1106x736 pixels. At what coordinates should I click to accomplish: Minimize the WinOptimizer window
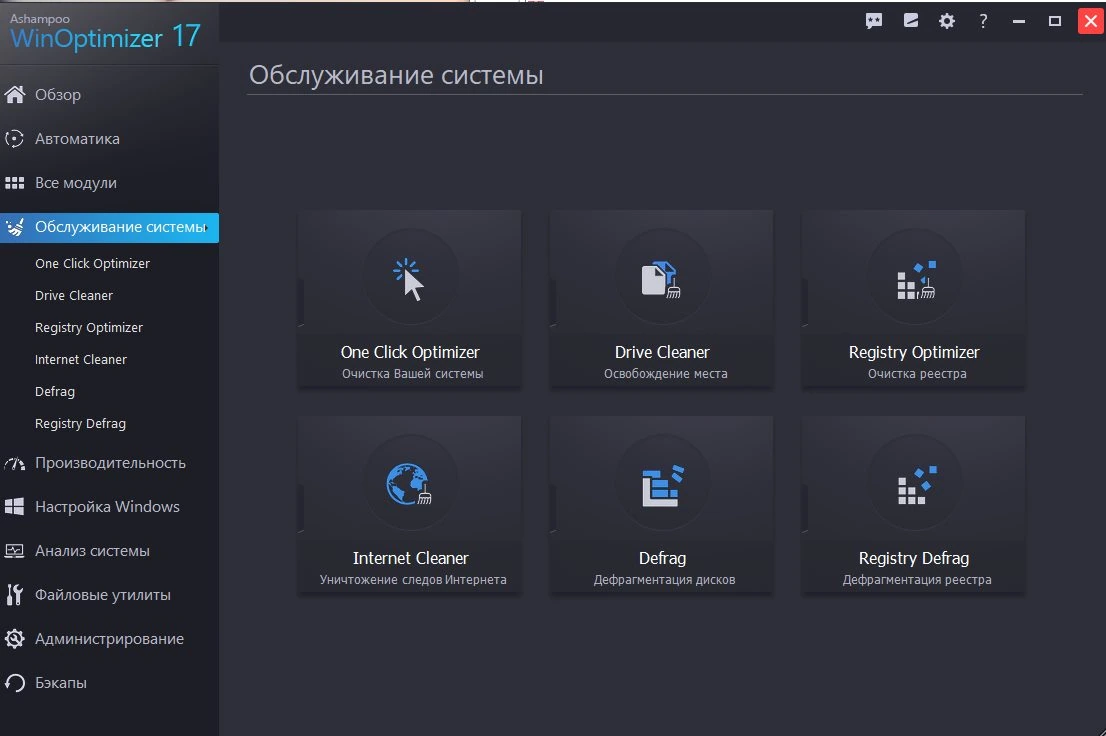pos(1019,21)
